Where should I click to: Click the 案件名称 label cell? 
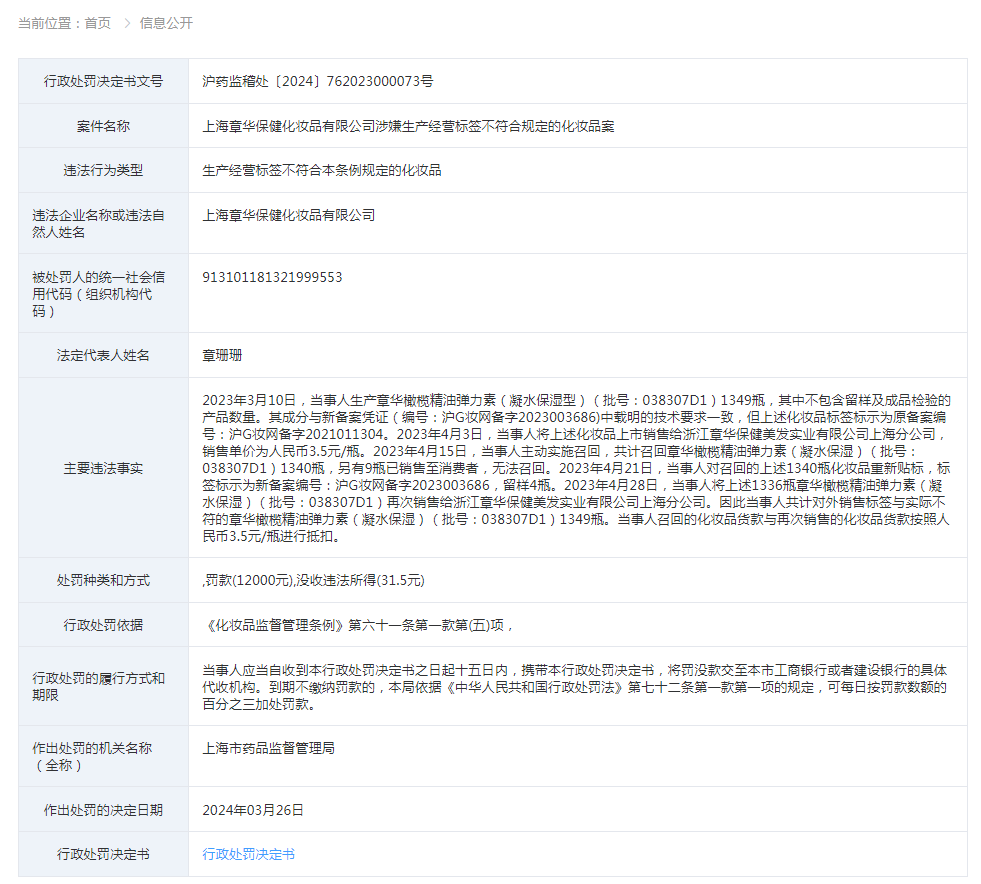click(103, 126)
